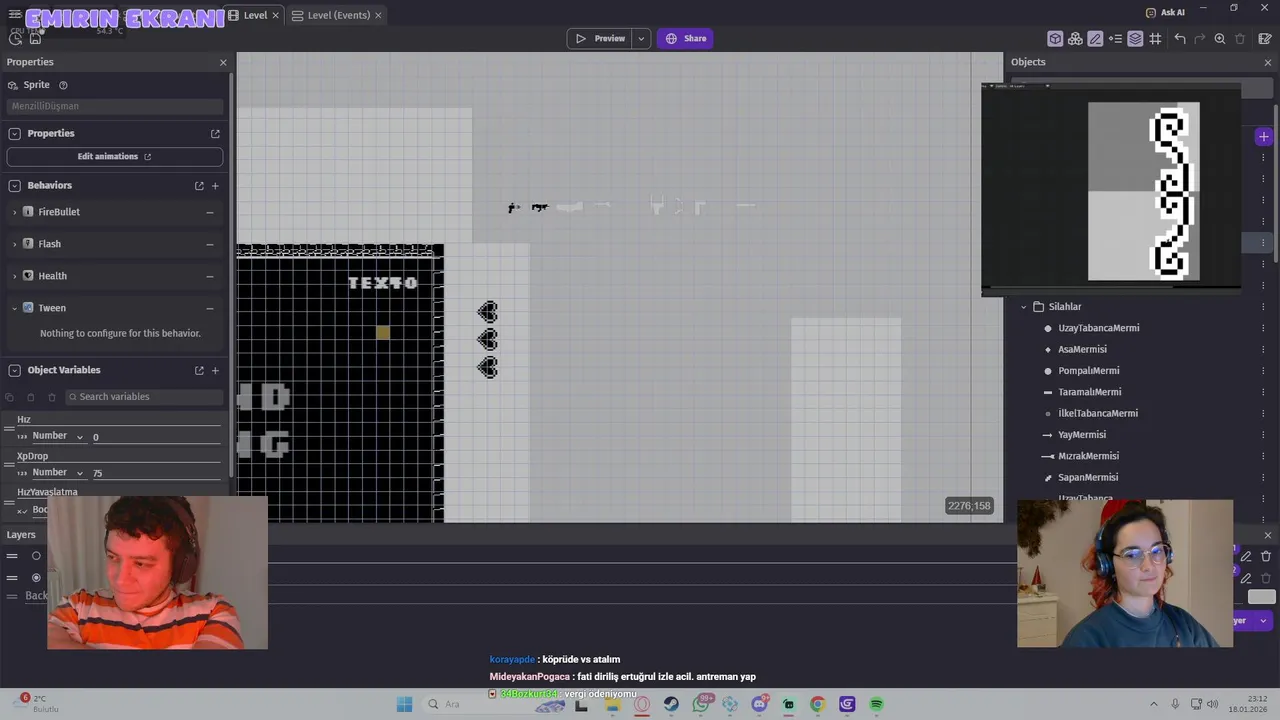Toggle the Properties panel pencil icon

click(1095, 38)
